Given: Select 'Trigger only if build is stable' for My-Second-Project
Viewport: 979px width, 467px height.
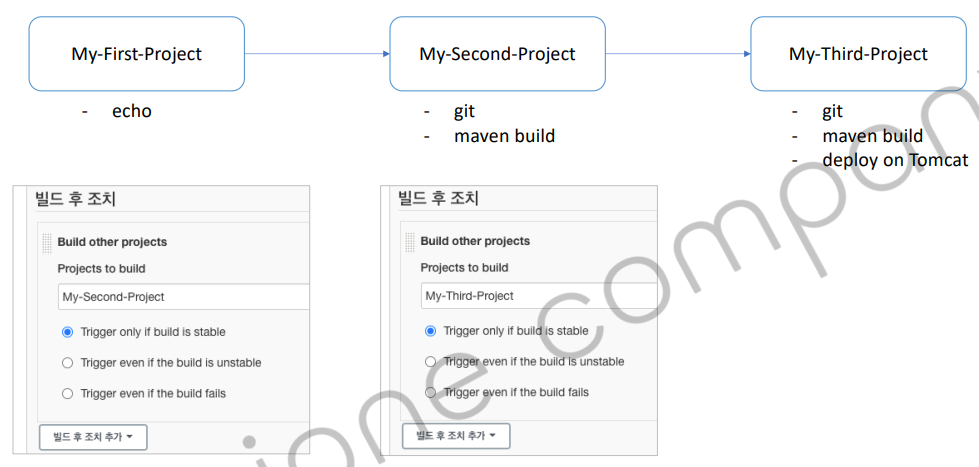Looking at the screenshot, I should click(68, 332).
